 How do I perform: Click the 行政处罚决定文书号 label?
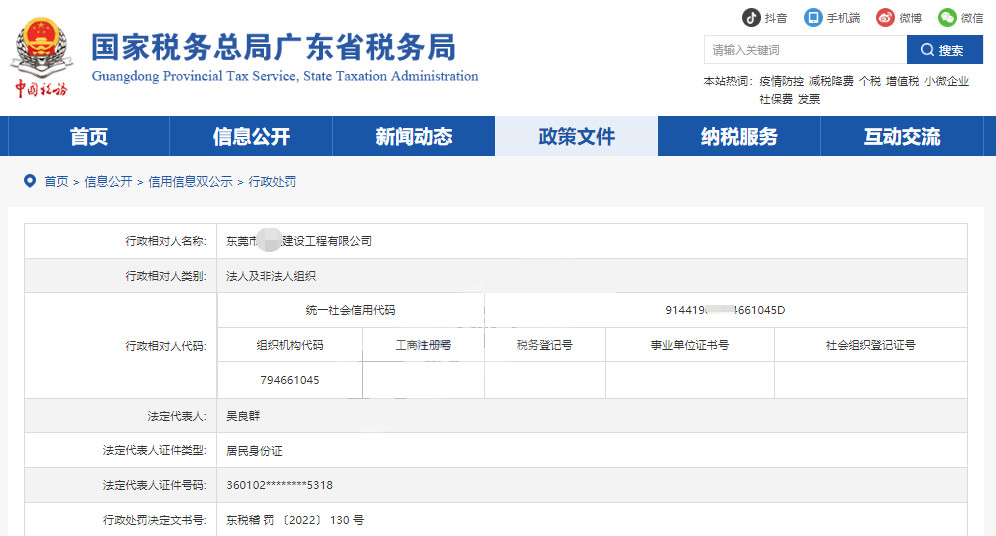coord(154,520)
